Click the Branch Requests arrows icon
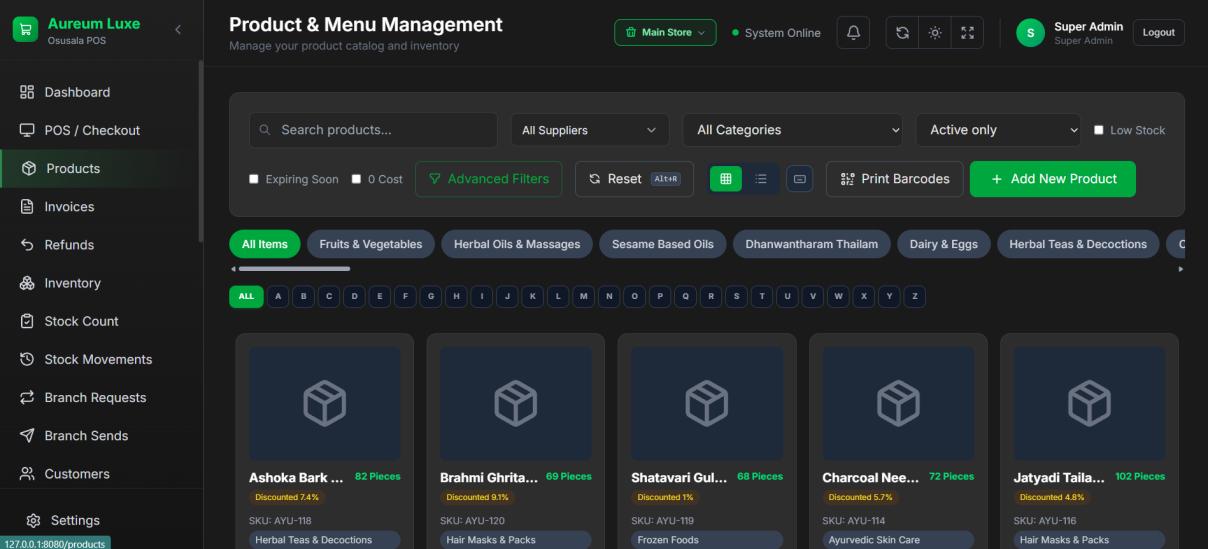 (27, 397)
